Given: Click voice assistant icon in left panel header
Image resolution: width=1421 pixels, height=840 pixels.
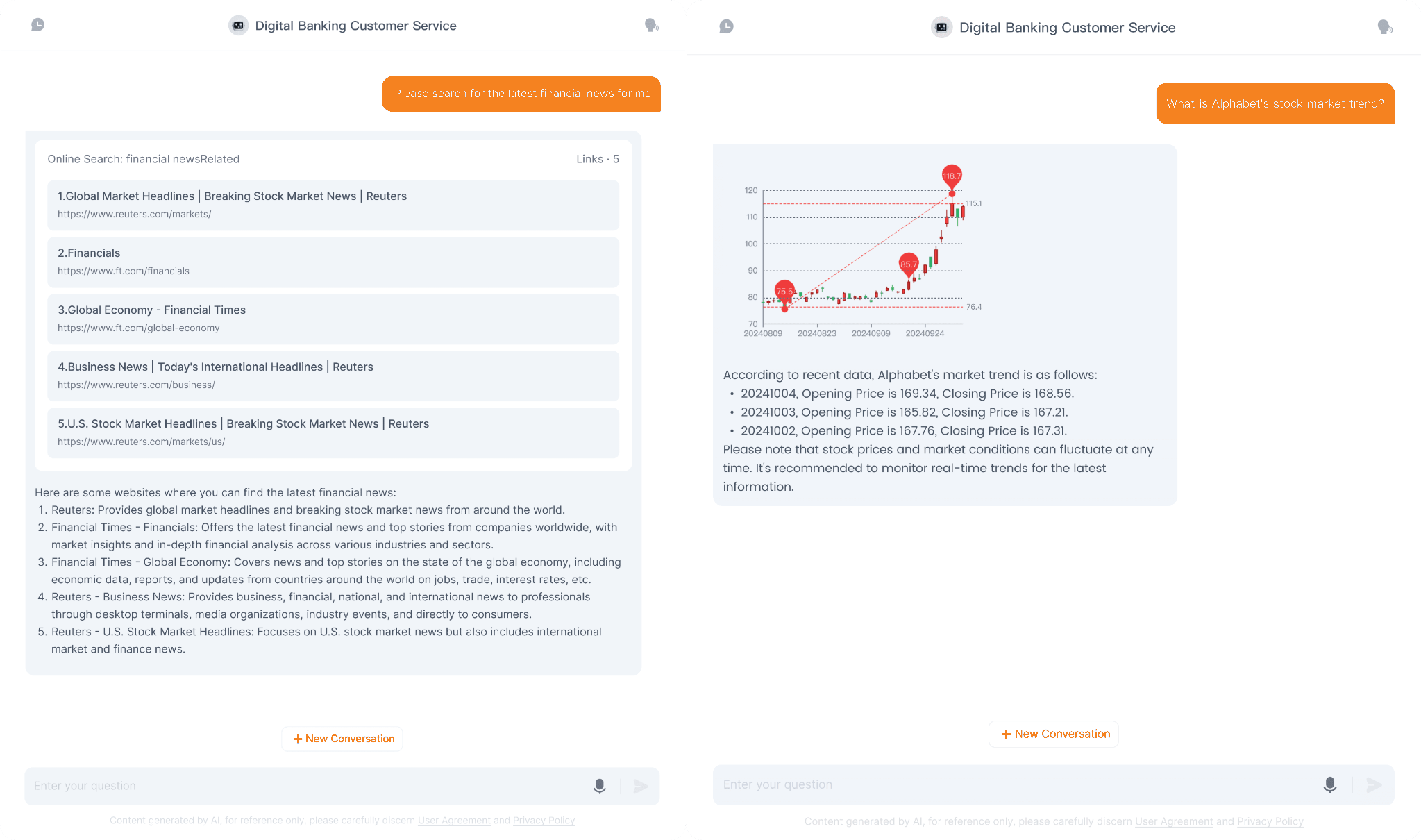Looking at the screenshot, I should (x=651, y=26).
